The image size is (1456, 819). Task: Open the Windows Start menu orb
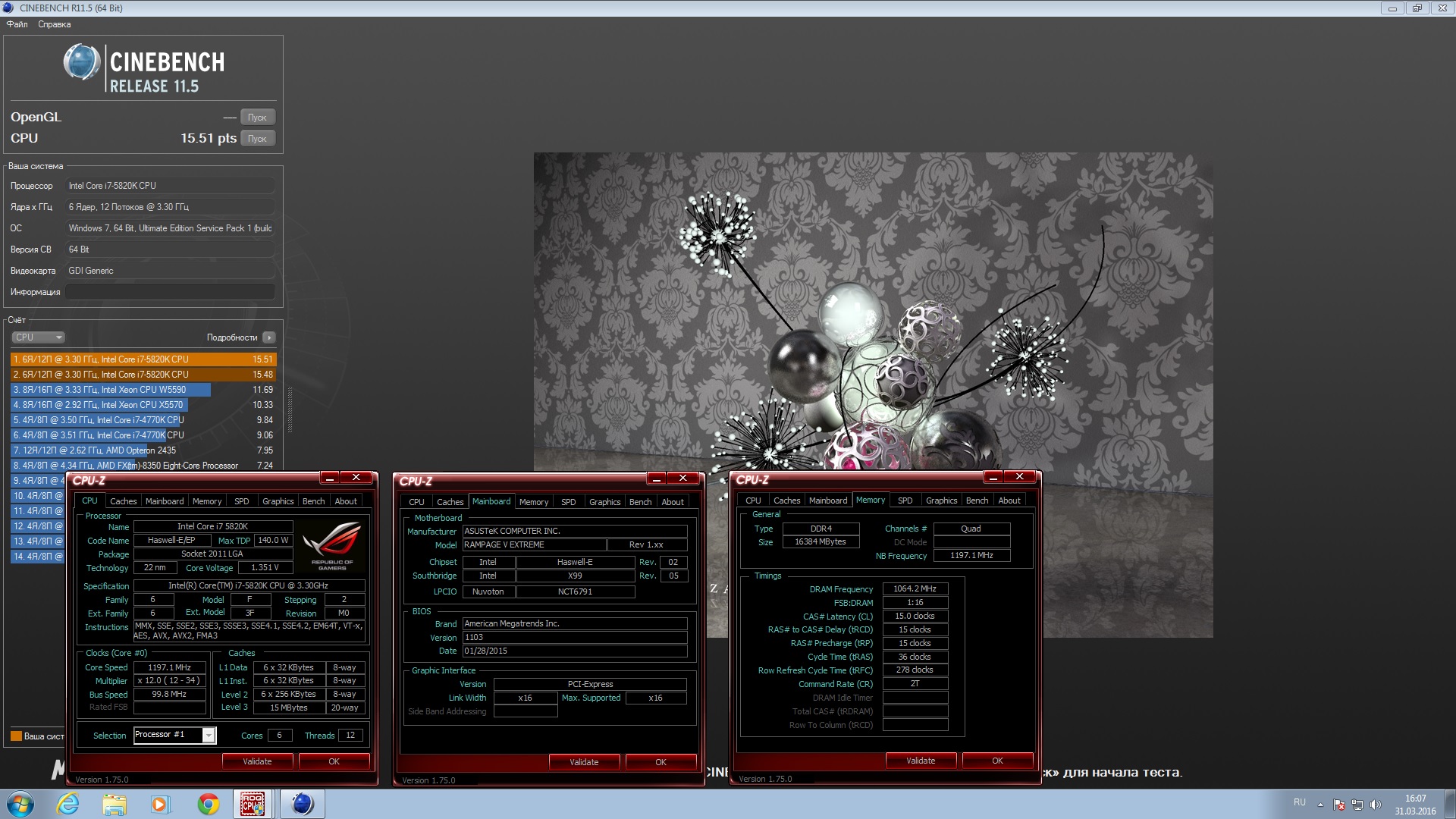click(20, 804)
